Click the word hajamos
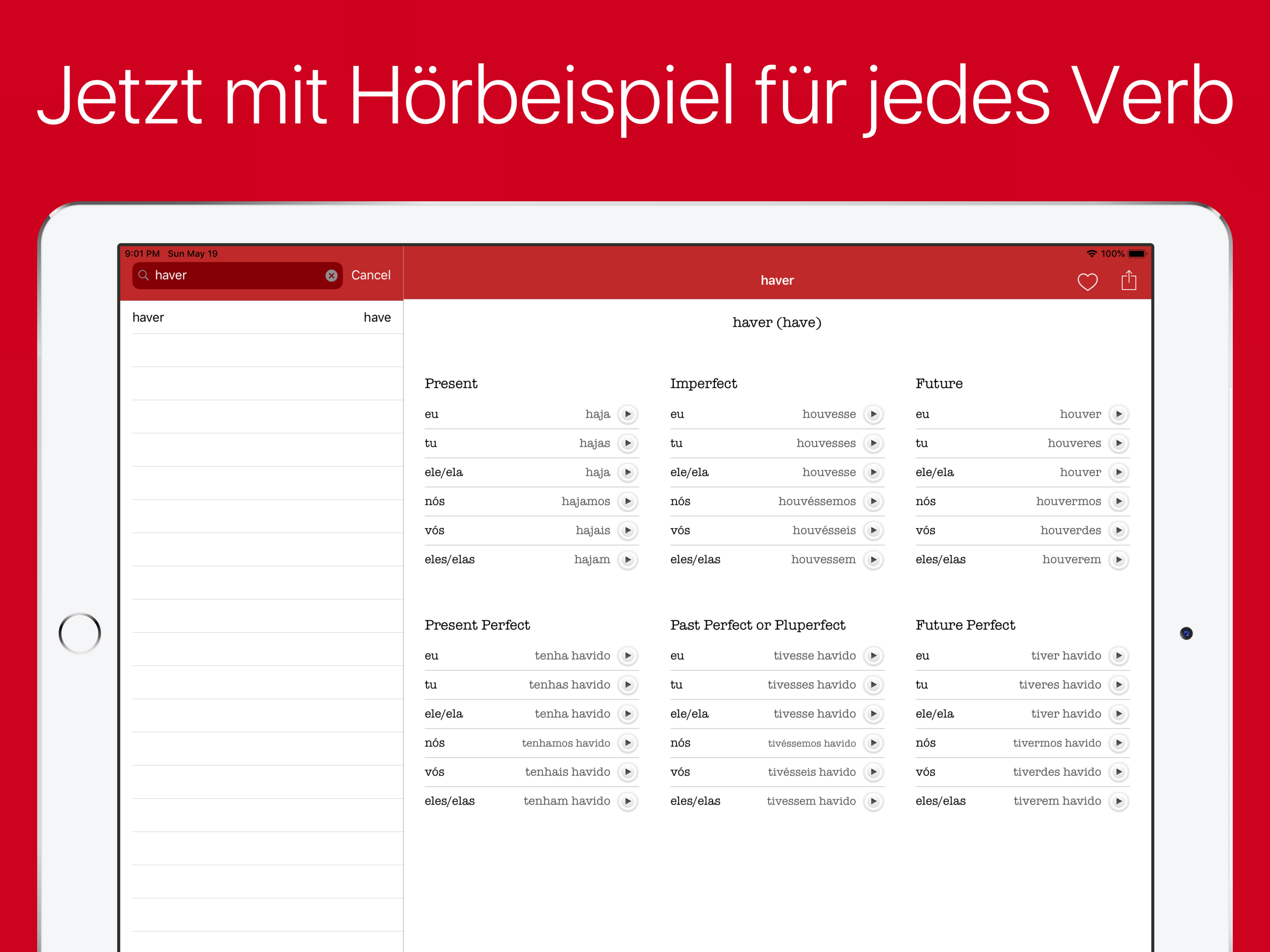 click(586, 502)
